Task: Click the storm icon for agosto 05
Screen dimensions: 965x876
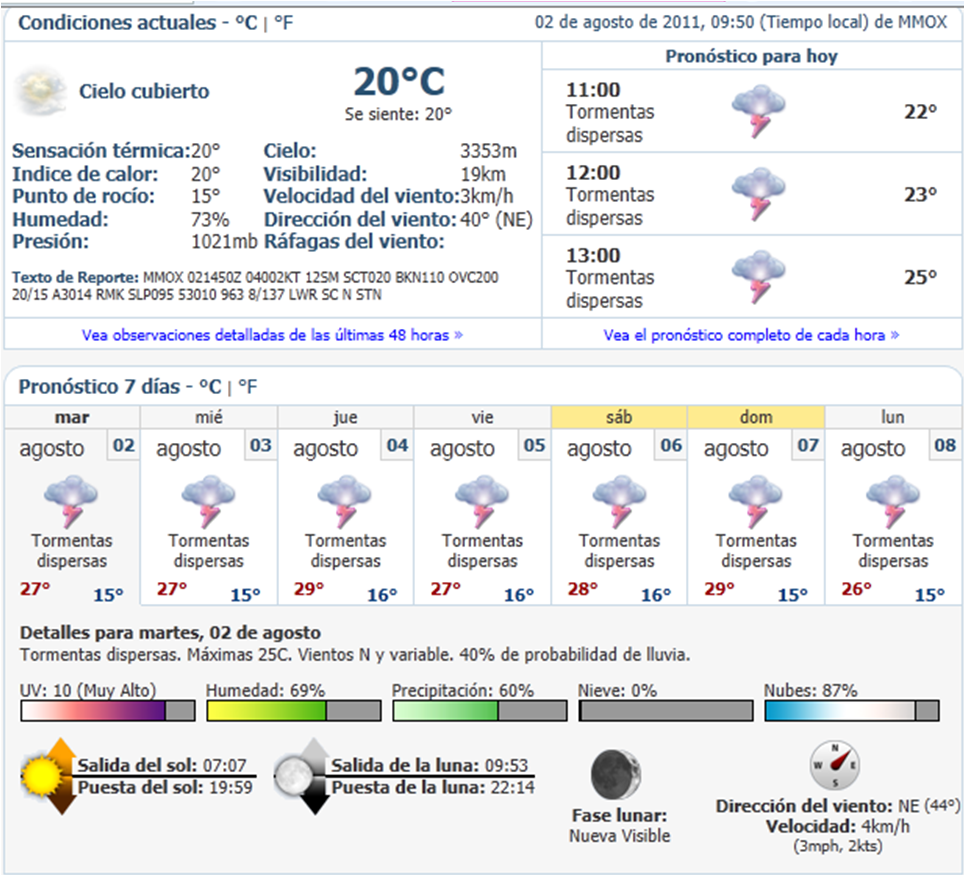Action: coord(482,500)
